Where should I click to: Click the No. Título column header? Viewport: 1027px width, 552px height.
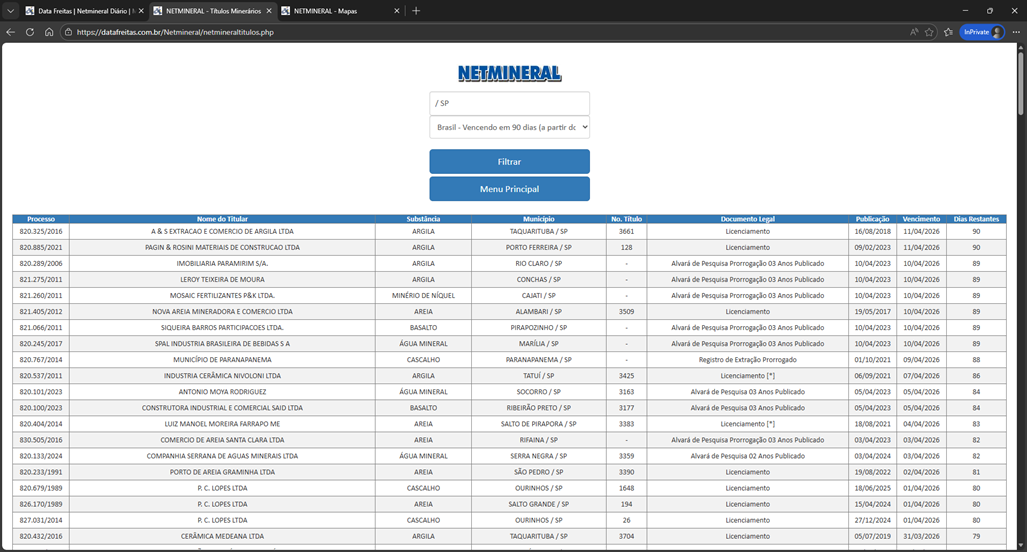click(x=626, y=219)
